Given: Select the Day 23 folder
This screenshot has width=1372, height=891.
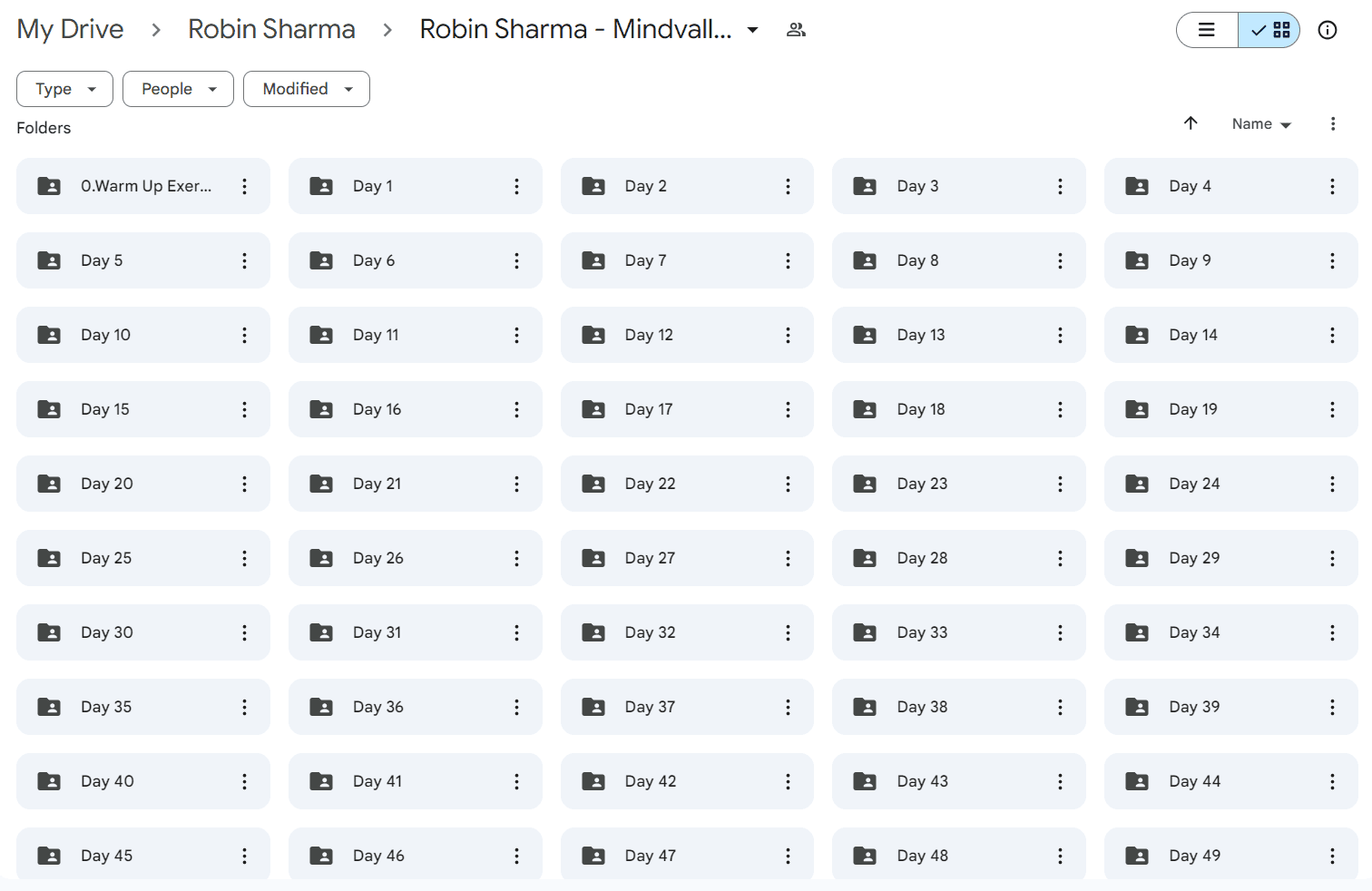Looking at the screenshot, I should click(x=959, y=484).
